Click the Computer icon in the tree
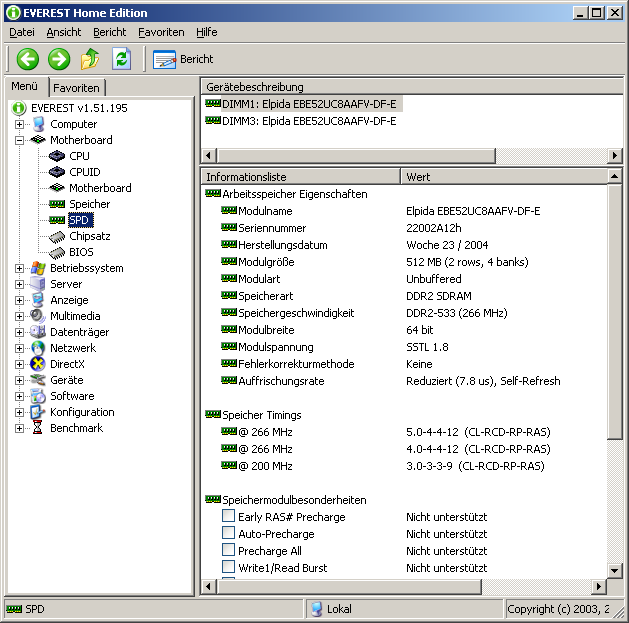 tap(39, 124)
